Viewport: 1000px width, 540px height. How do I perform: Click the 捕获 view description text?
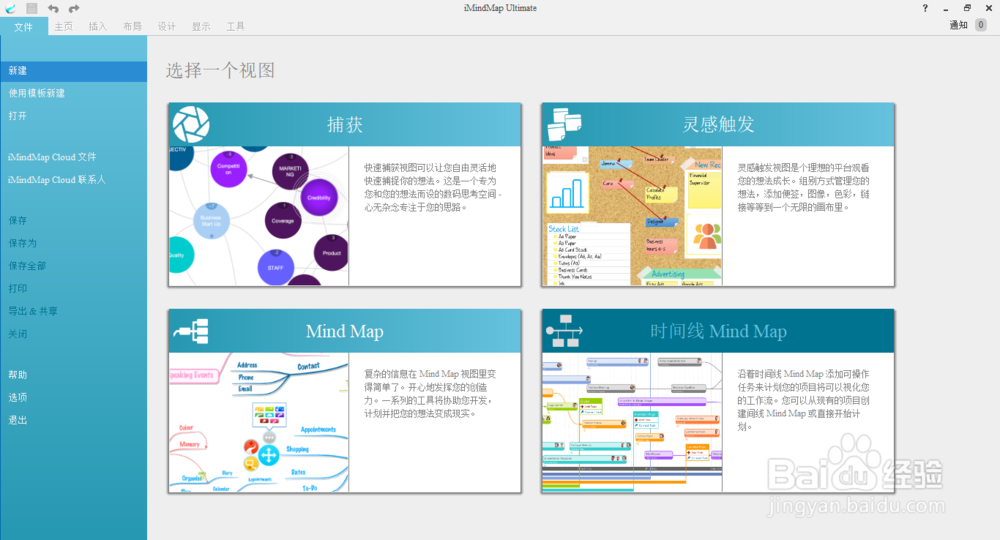pyautogui.click(x=433, y=187)
